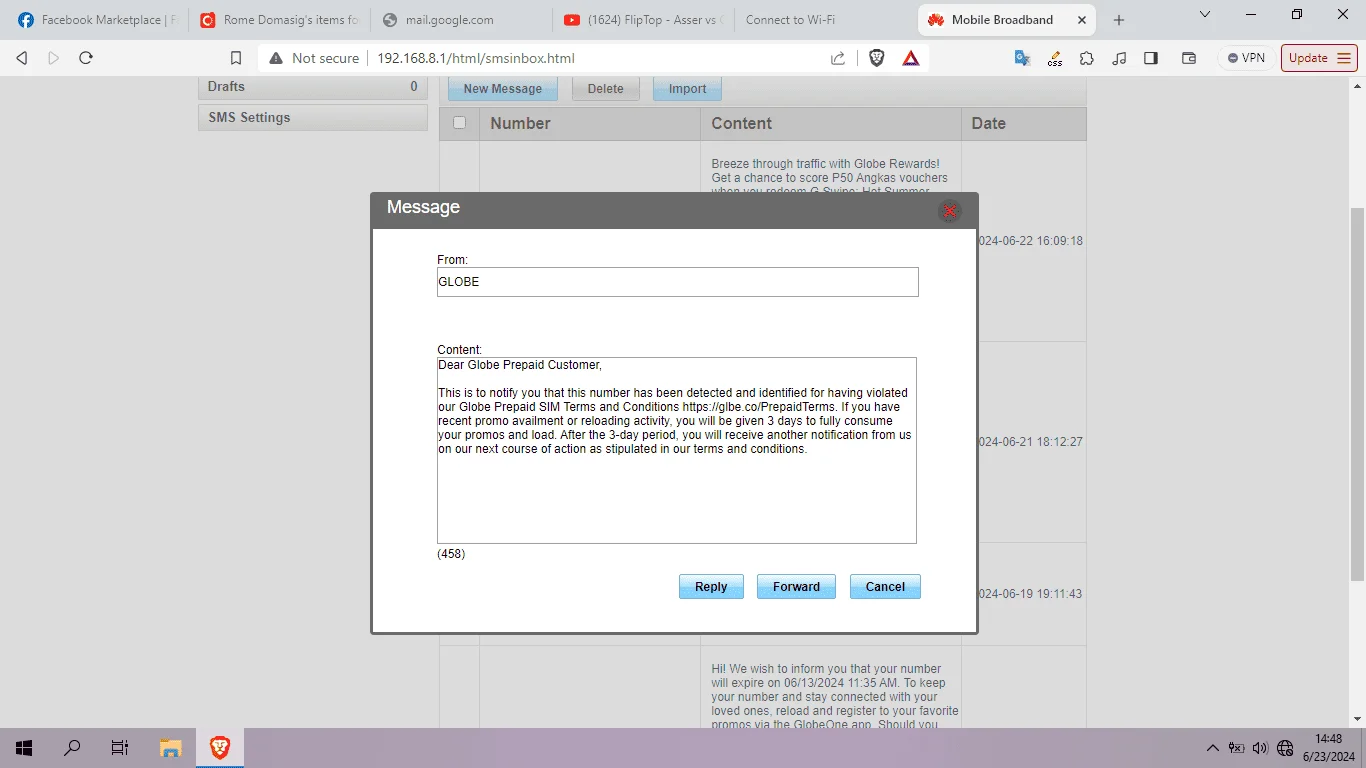Open Brave Shields lion icon
Image resolution: width=1366 pixels, height=768 pixels.
(x=877, y=58)
